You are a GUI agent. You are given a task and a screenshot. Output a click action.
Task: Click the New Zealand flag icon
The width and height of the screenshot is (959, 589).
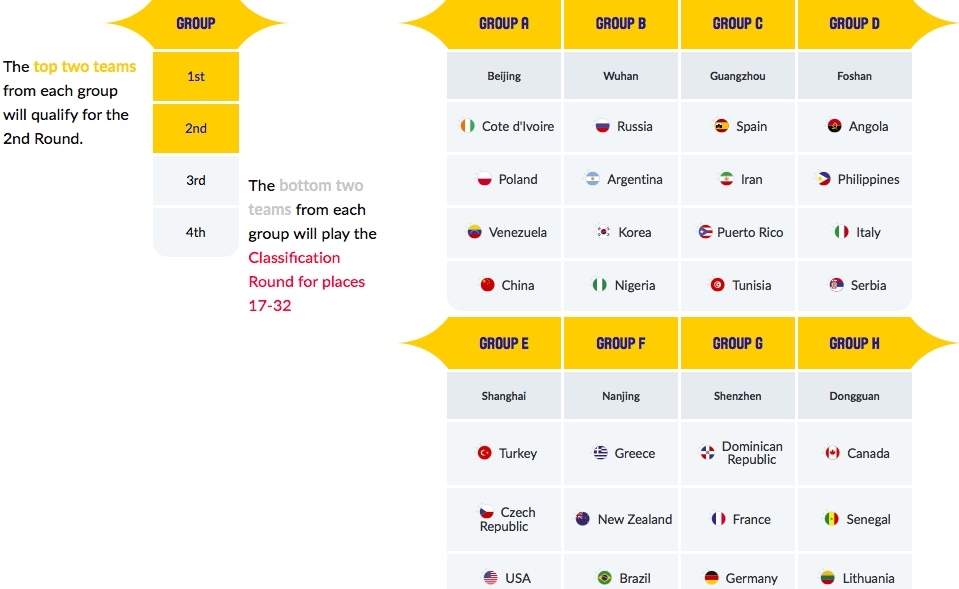(x=583, y=519)
